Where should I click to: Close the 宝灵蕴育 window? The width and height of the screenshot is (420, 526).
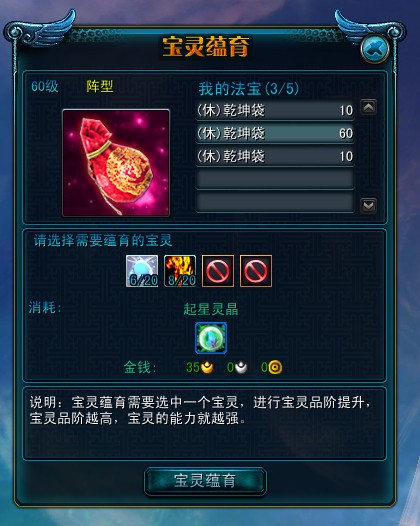(375, 49)
